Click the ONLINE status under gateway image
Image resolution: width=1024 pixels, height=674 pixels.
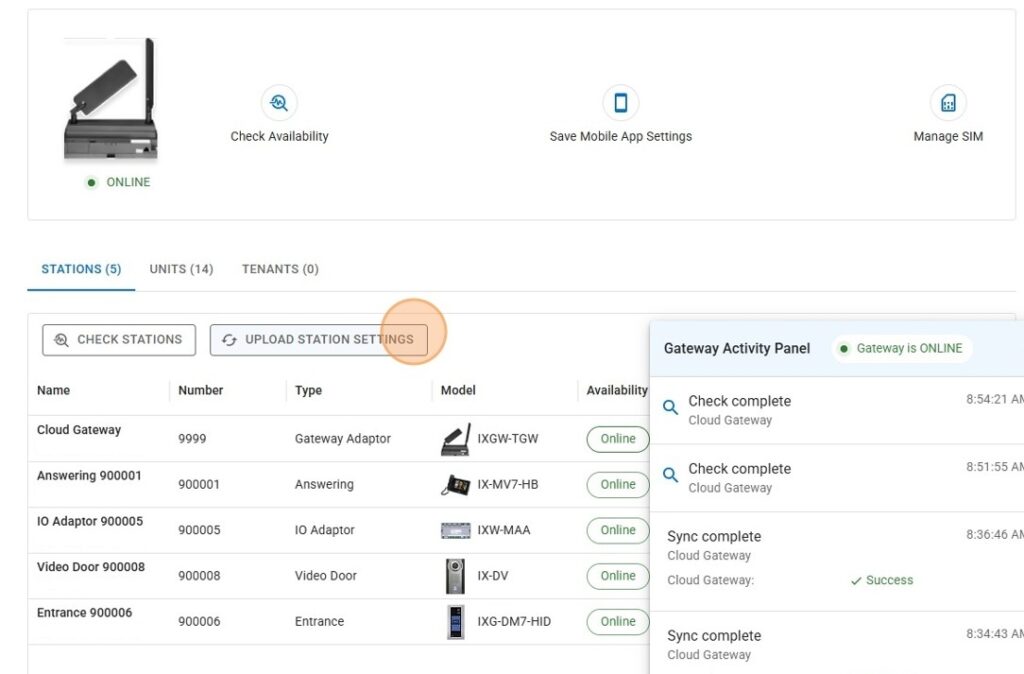pos(119,182)
